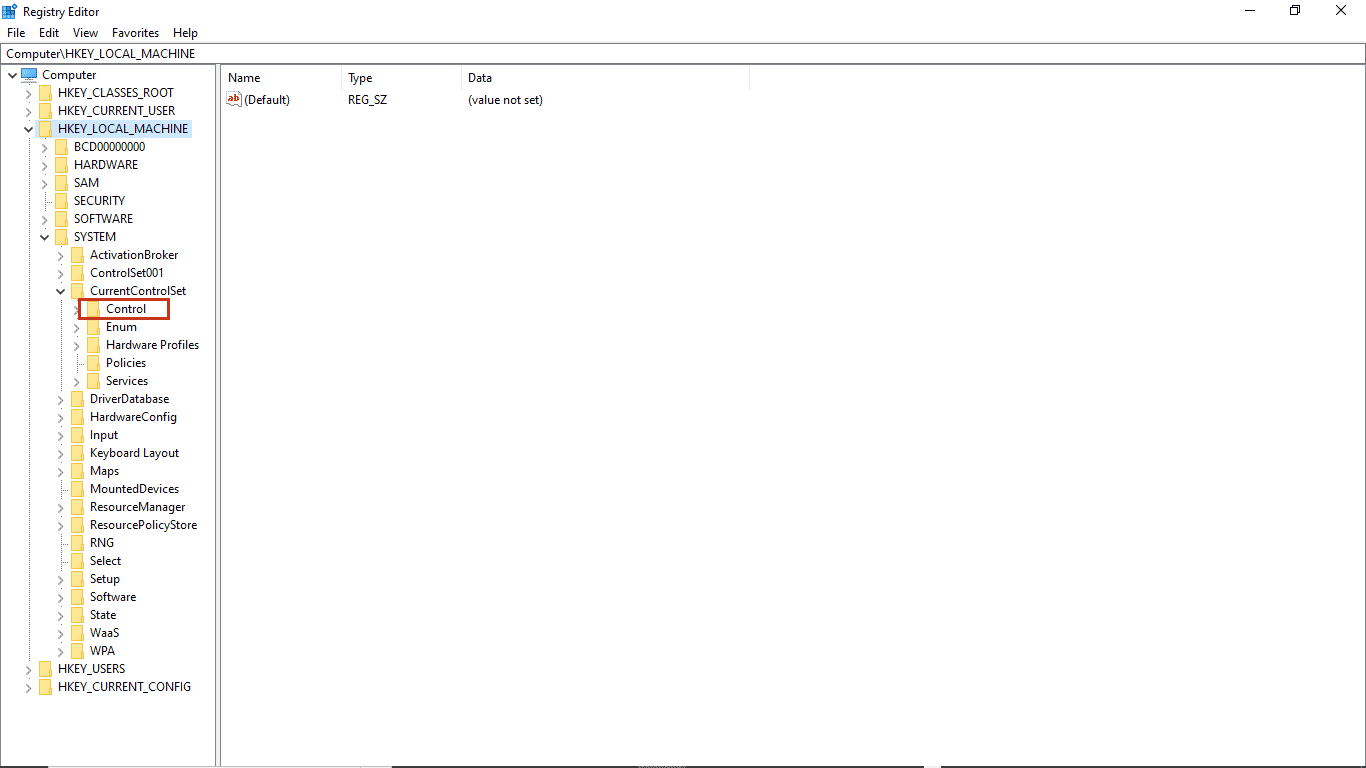Click the (Default) string value icon
Image resolution: width=1366 pixels, height=768 pixels.
[234, 99]
